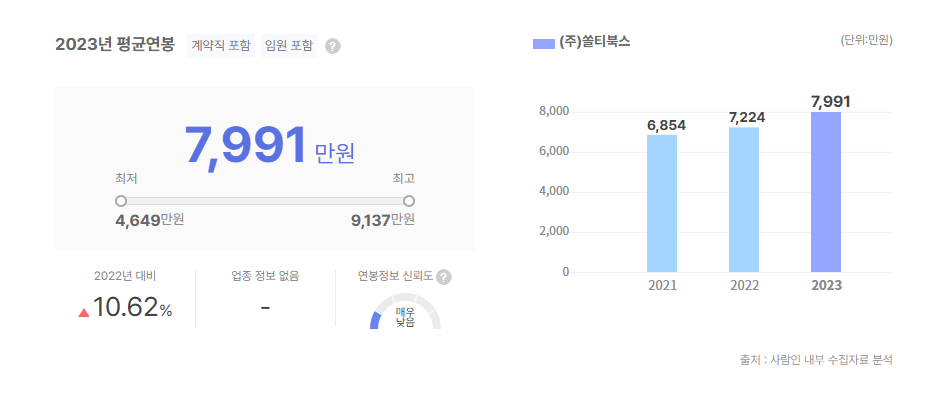Click the 업종 정보 없음 label
Image resolution: width=950 pixels, height=413 pixels.
click(x=265, y=277)
